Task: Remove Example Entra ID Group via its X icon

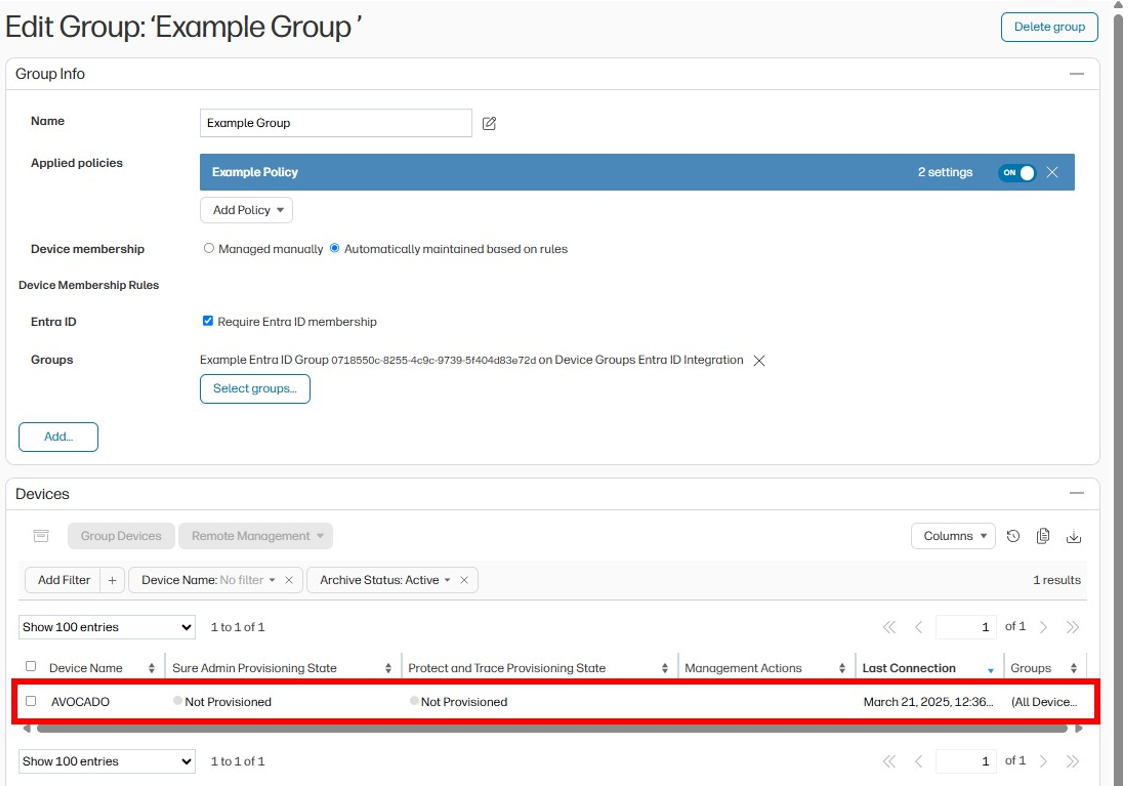Action: (x=759, y=360)
